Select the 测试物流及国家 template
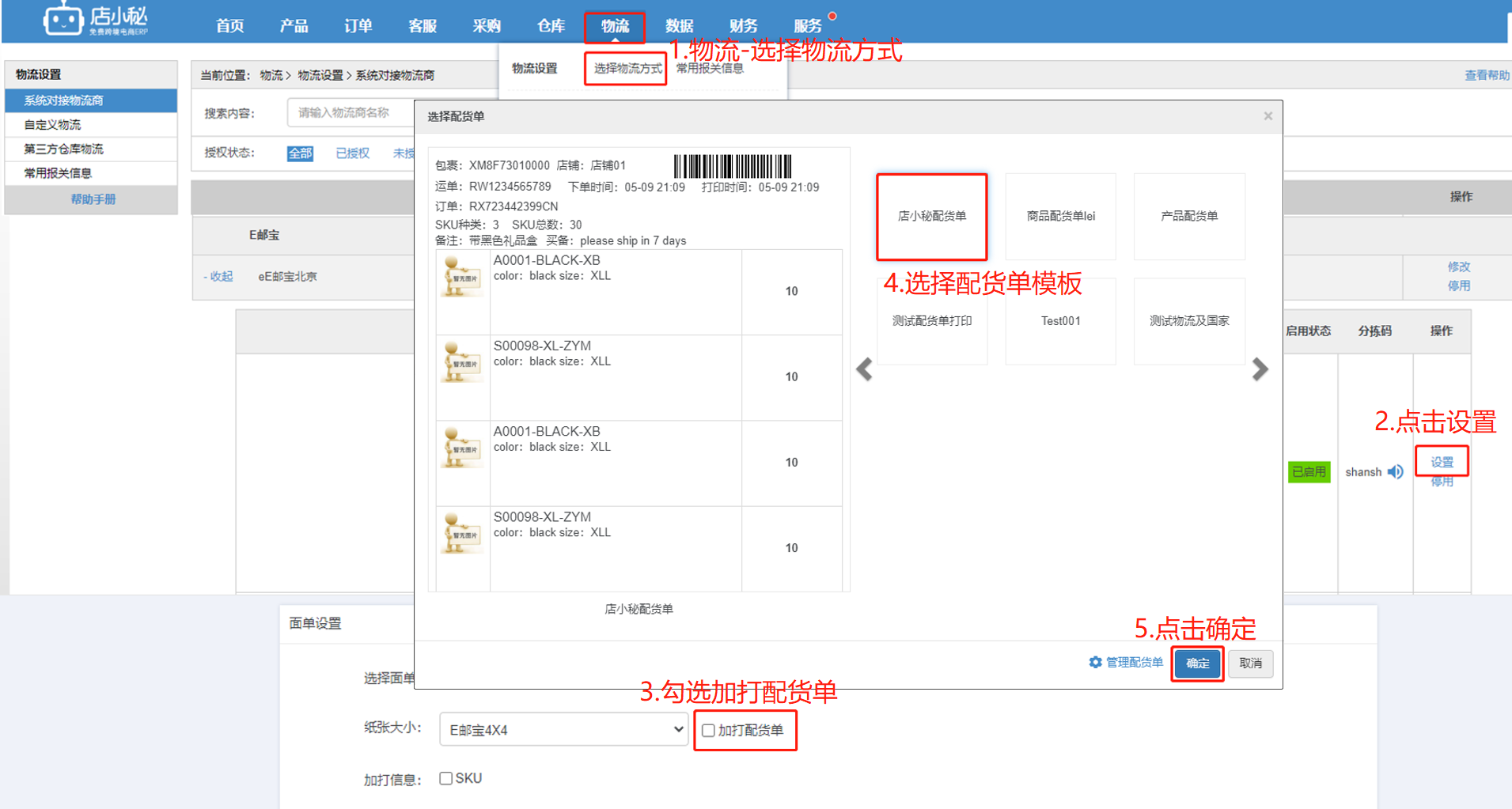The width and height of the screenshot is (1512, 809). tap(1189, 321)
